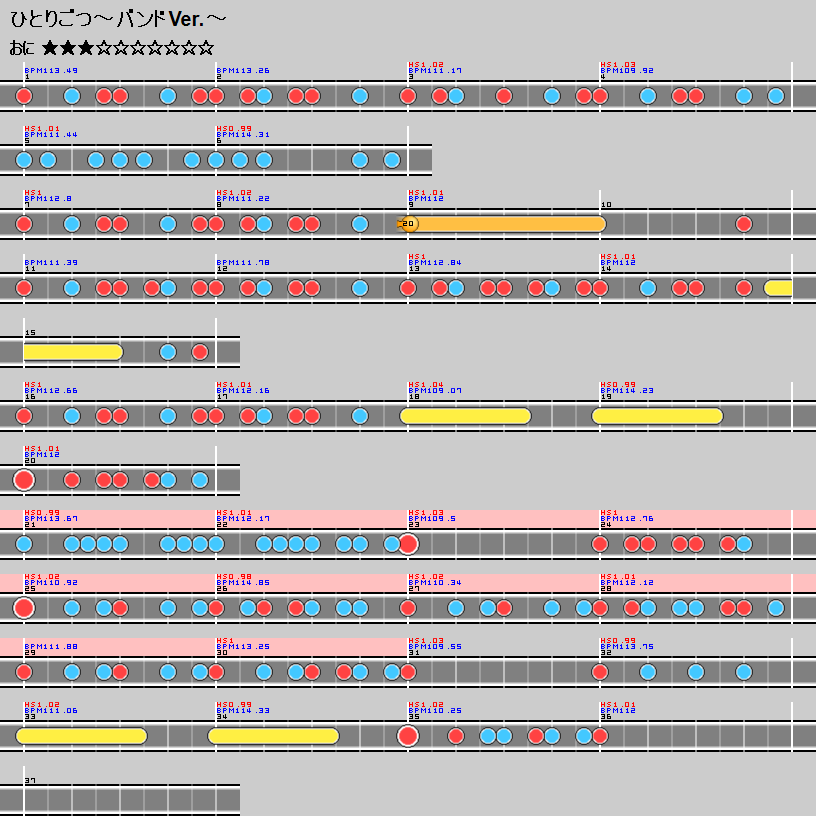Click the BPM113.49 label at measure 1

(51, 71)
